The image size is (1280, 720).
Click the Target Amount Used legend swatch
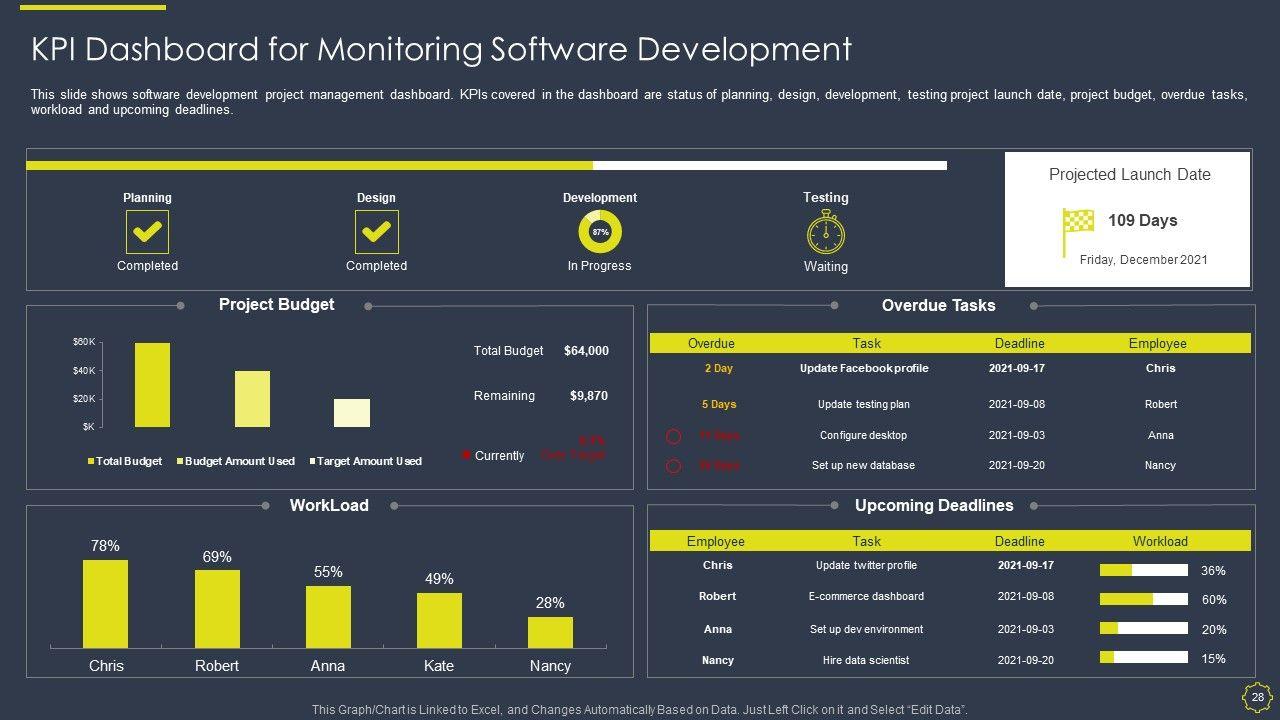point(312,462)
